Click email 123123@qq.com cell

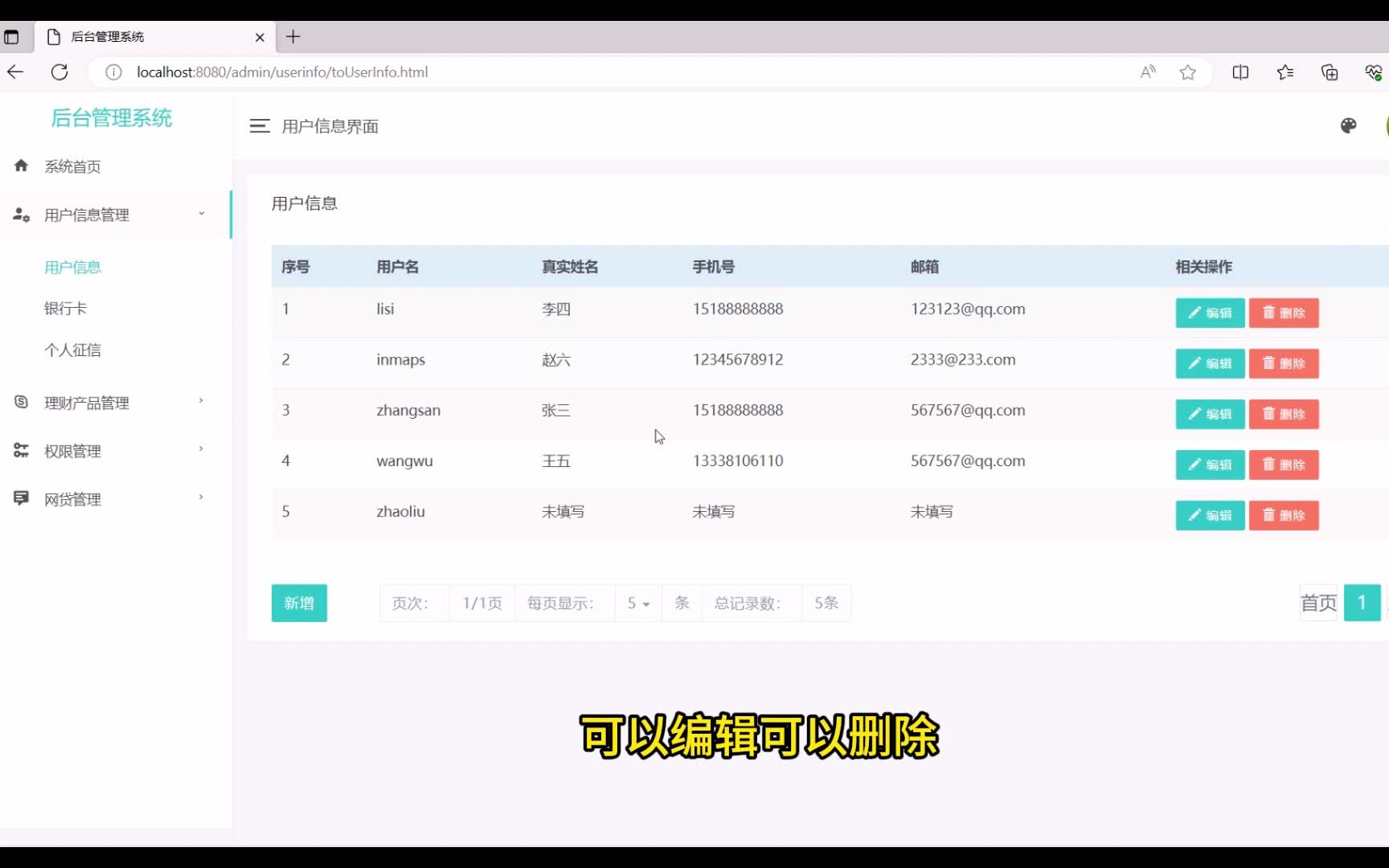968,309
